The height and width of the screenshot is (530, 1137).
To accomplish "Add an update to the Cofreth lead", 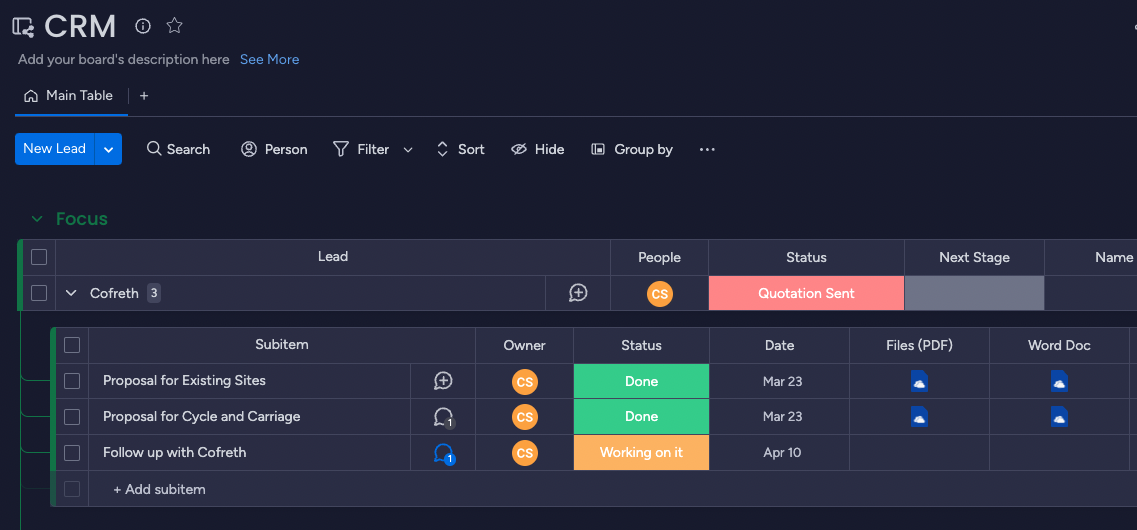I will point(578,293).
